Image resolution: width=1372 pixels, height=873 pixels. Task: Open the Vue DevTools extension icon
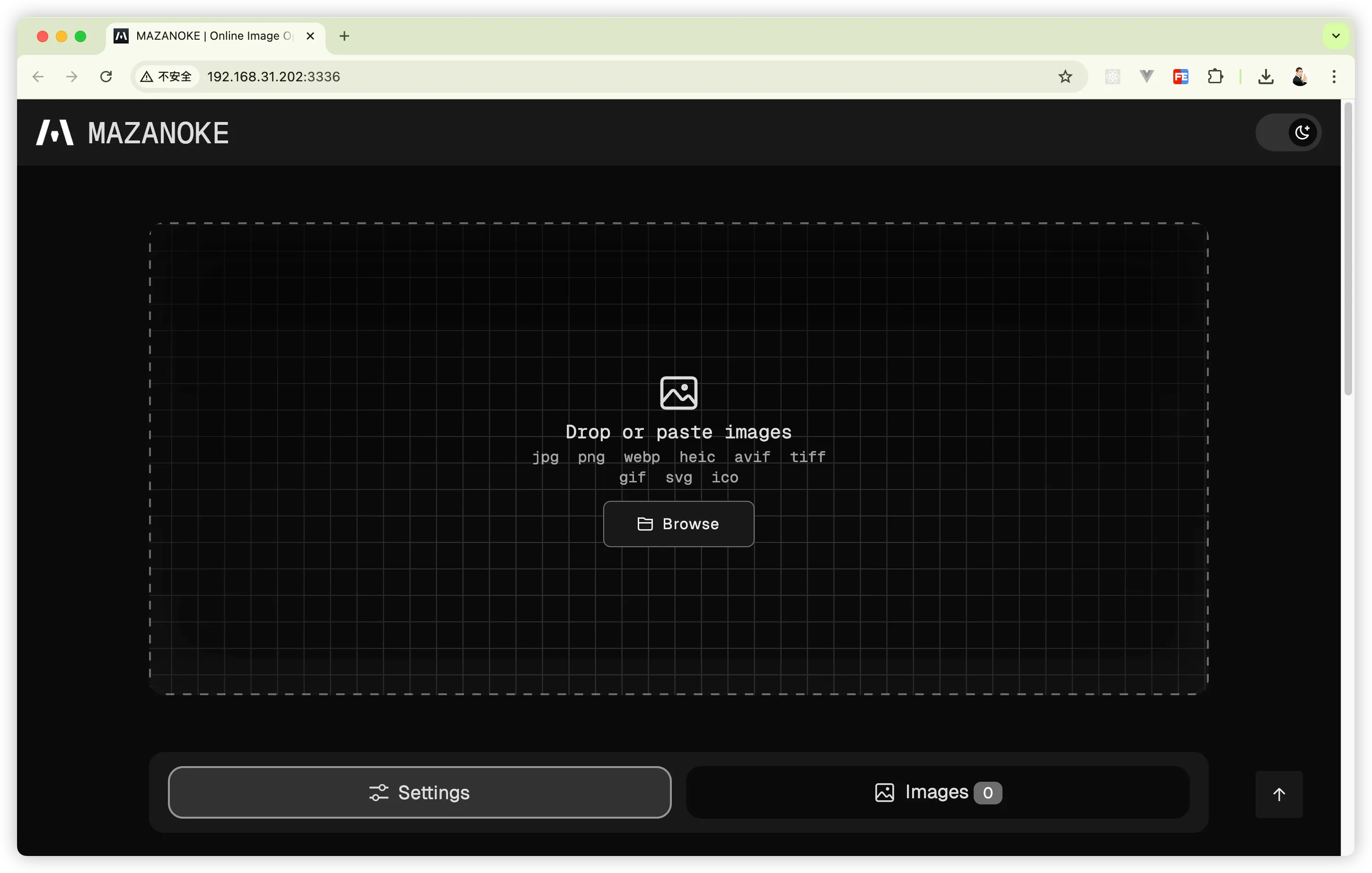(x=1146, y=76)
